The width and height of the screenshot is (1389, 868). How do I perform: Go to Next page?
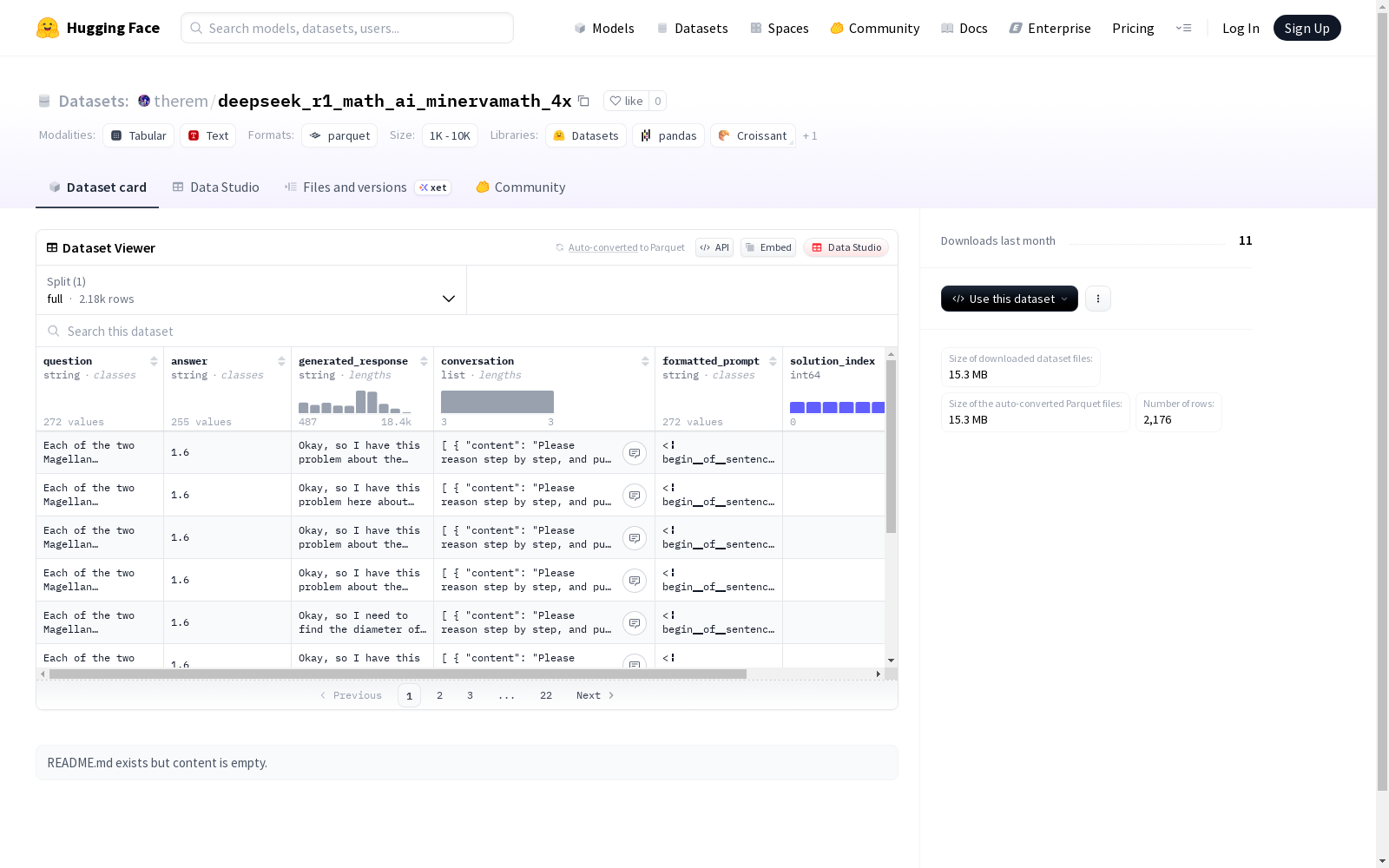[x=596, y=695]
